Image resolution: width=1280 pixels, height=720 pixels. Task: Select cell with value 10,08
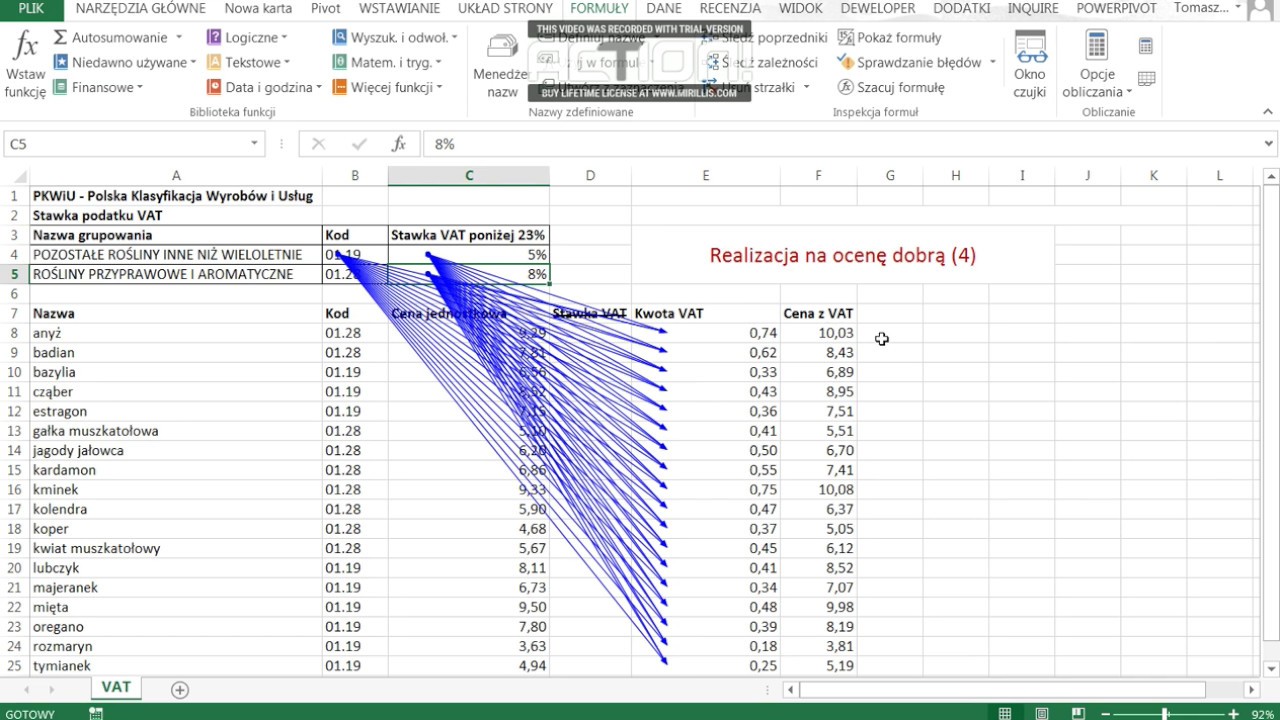(819, 490)
